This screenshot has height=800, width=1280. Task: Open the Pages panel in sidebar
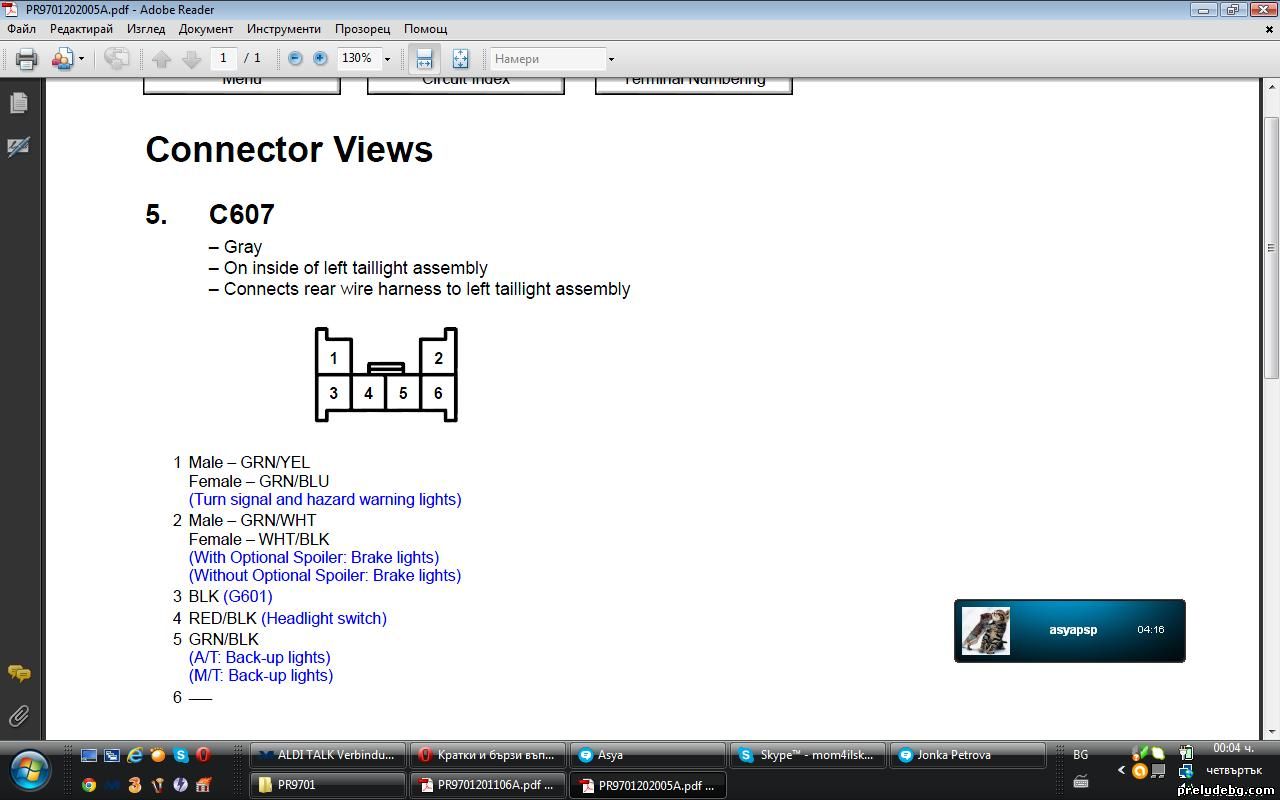[19, 103]
